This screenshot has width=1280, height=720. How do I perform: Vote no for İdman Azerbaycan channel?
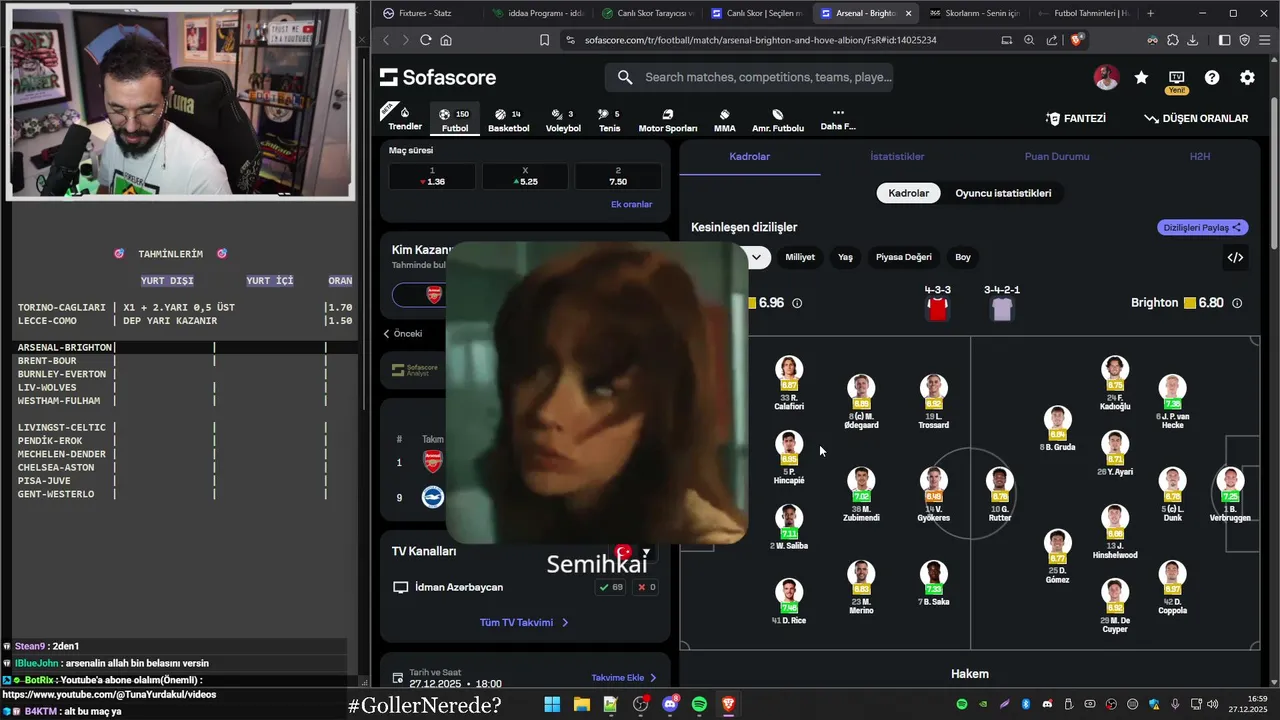[646, 587]
